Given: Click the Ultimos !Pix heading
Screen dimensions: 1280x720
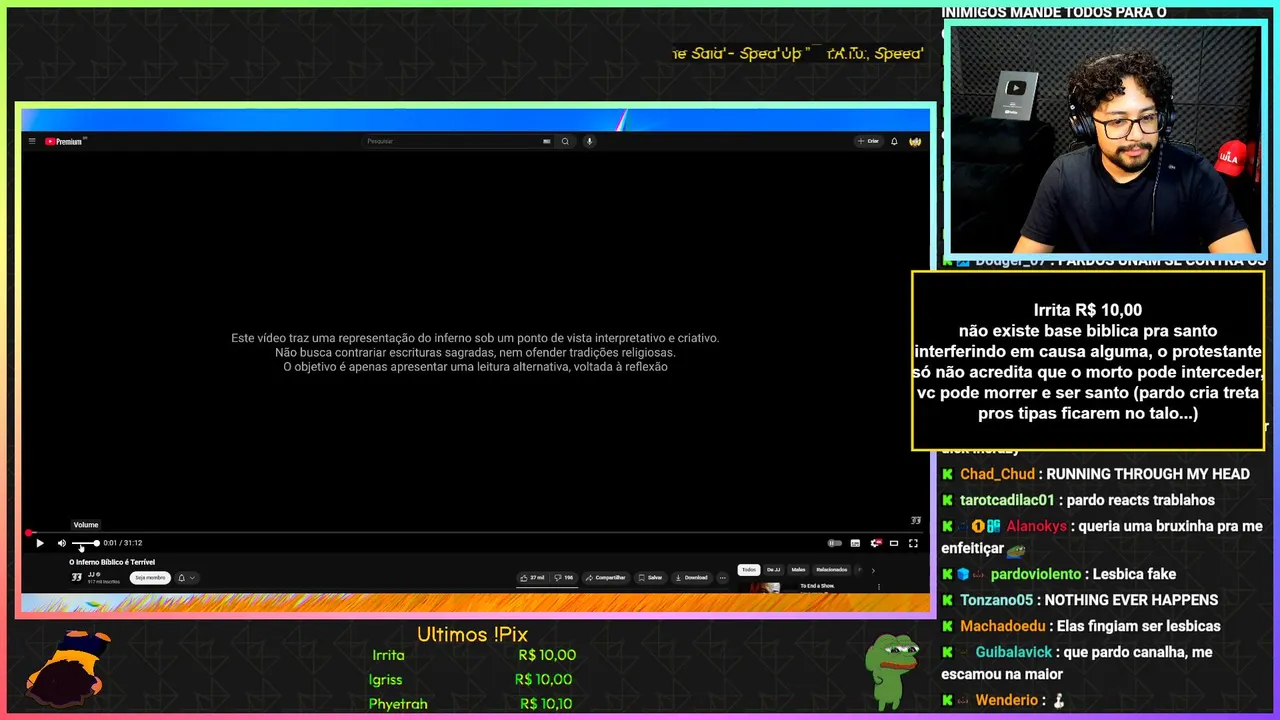Looking at the screenshot, I should pos(472,634).
